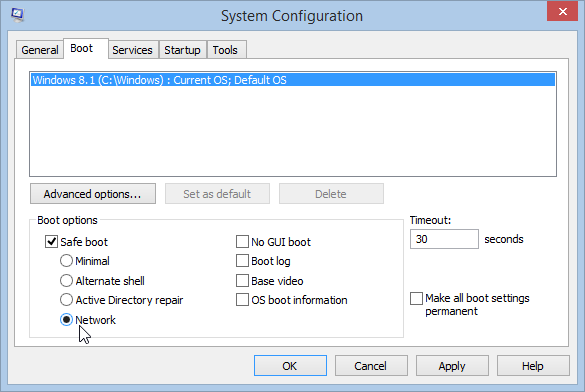Select the Windows 8.1 boot entry

tap(293, 80)
